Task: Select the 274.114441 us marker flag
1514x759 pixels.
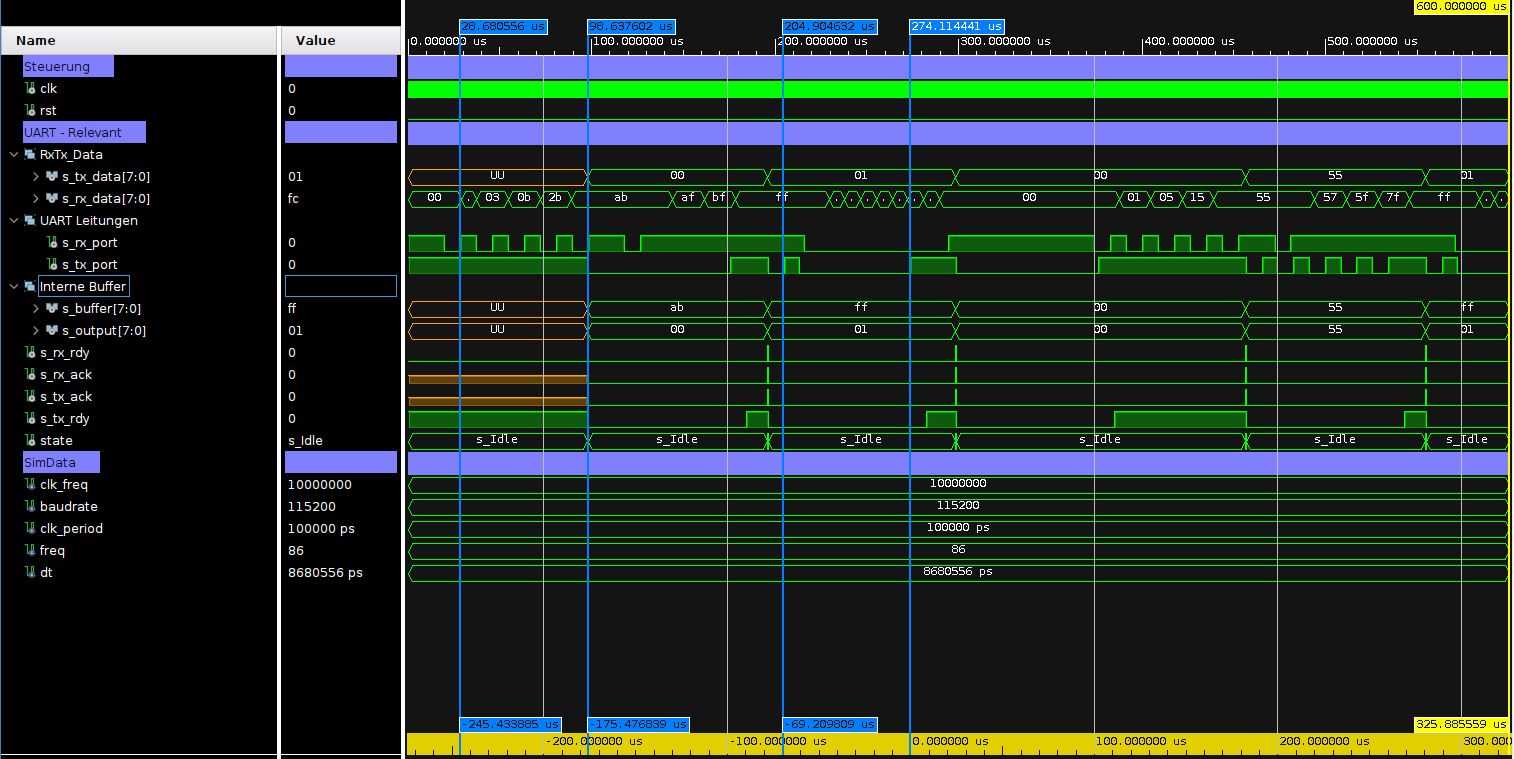Action: [957, 27]
